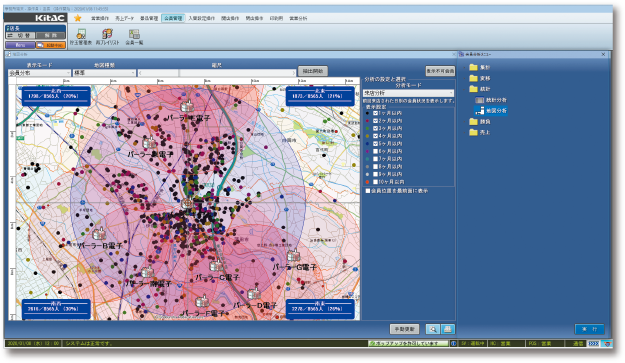Viewport: 625px width, 363px height.
Task: Click the パーラーB電子 store icon on map
Action: click(x=99, y=233)
